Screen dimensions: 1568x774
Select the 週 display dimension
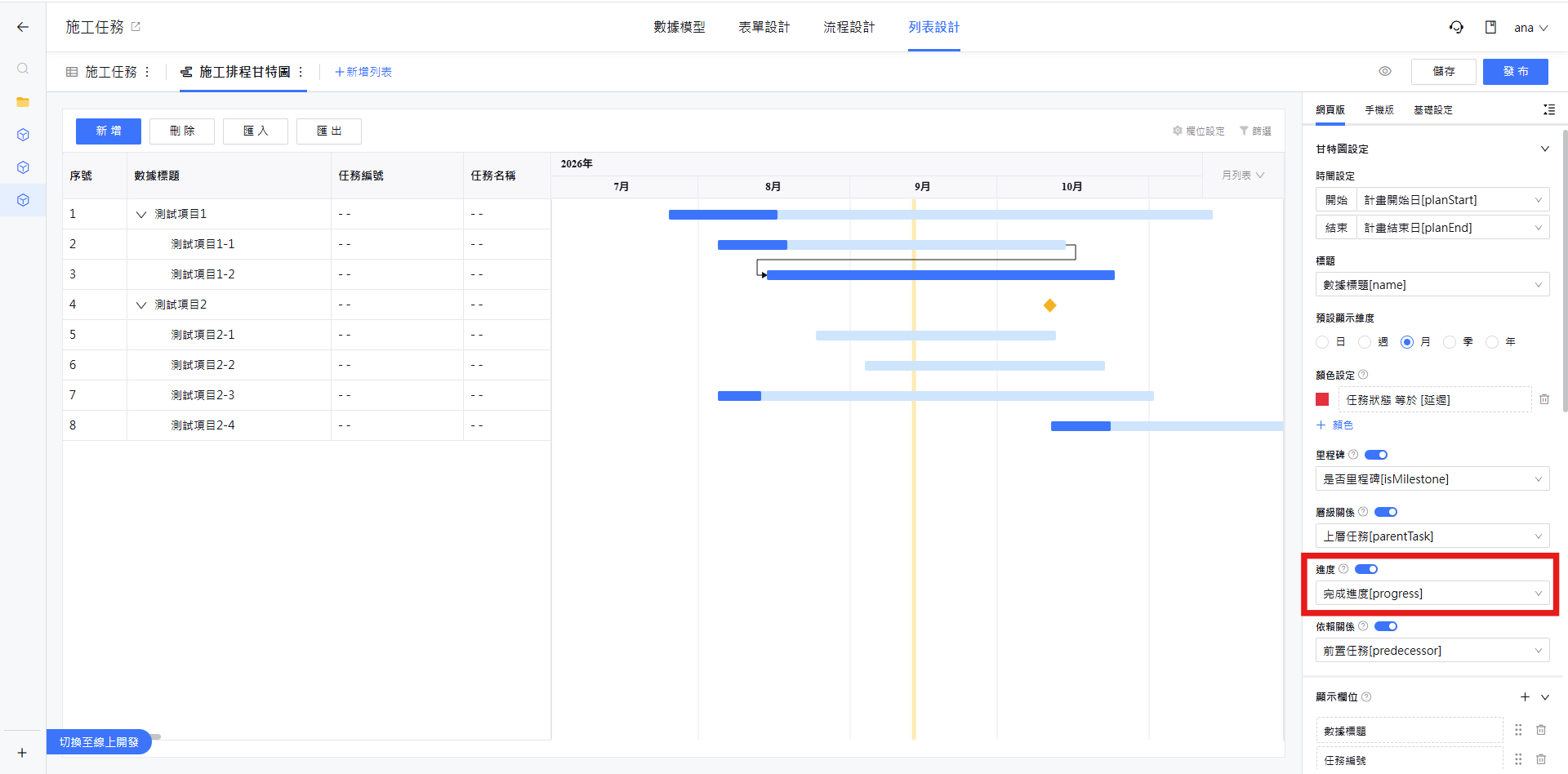pos(1365,342)
